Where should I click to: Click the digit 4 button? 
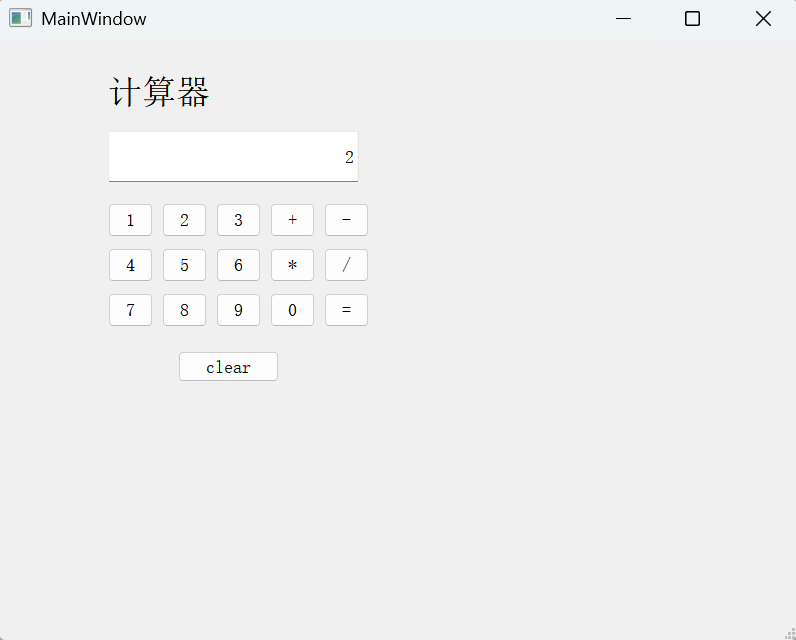tap(130, 265)
